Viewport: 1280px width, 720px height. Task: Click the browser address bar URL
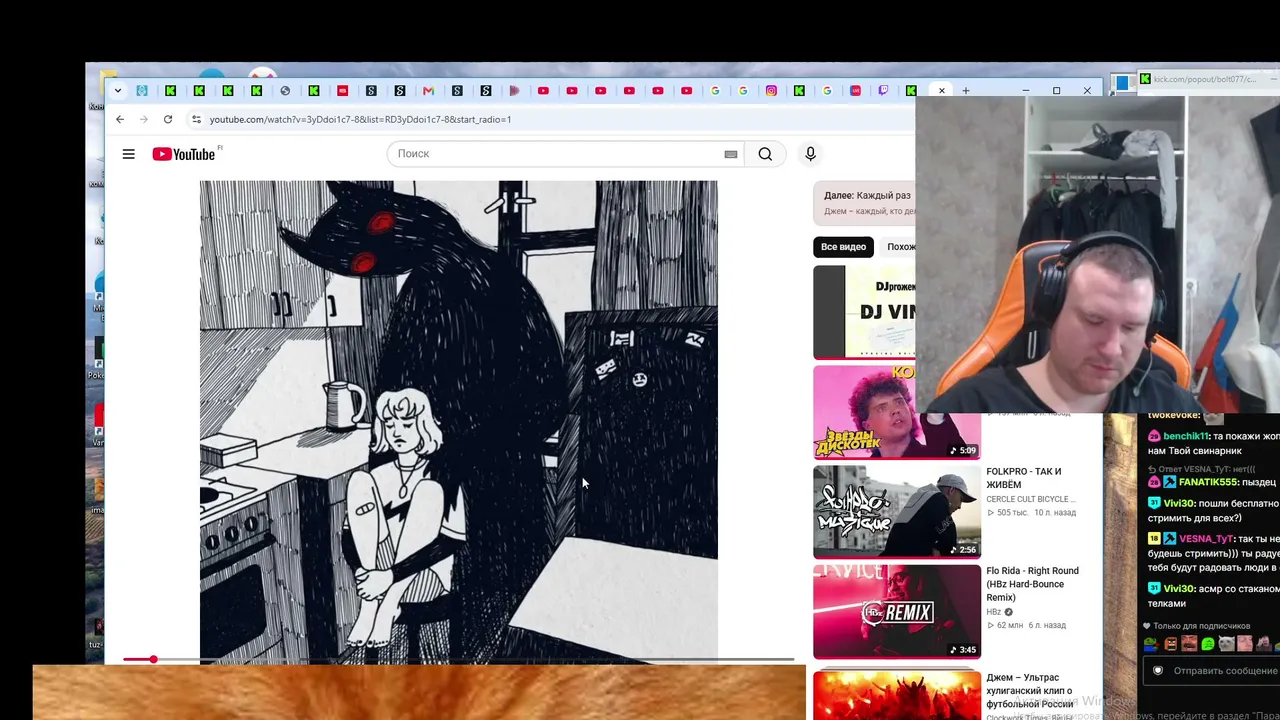[x=360, y=119]
